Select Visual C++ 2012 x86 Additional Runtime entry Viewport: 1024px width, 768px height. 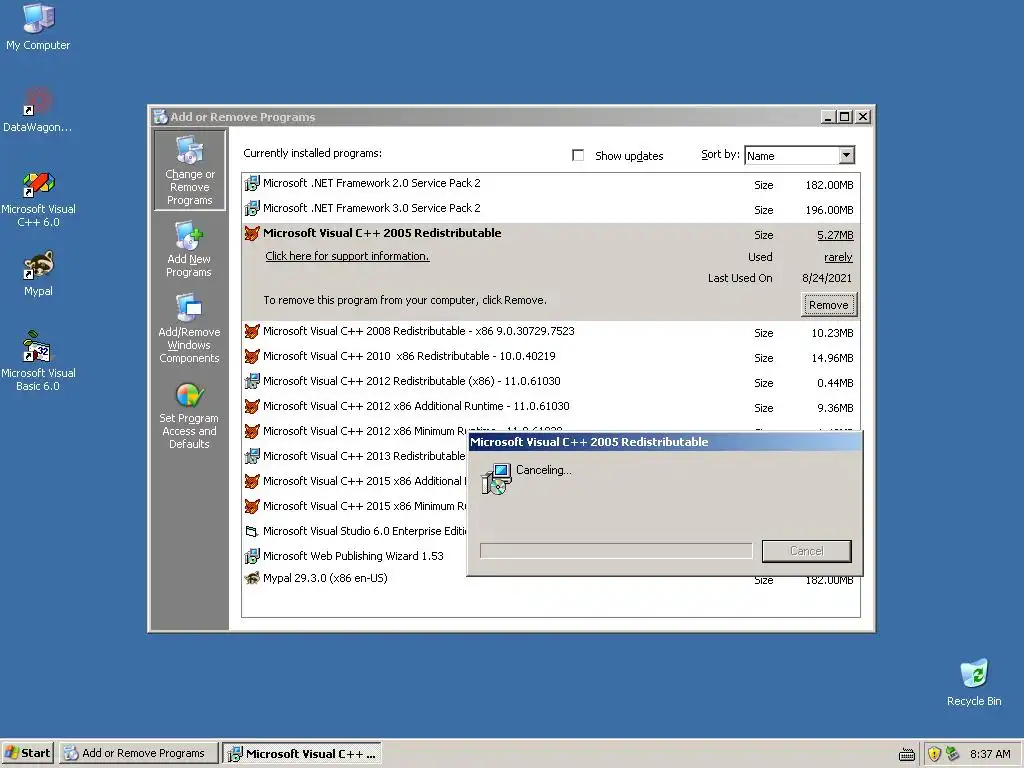pos(551,407)
